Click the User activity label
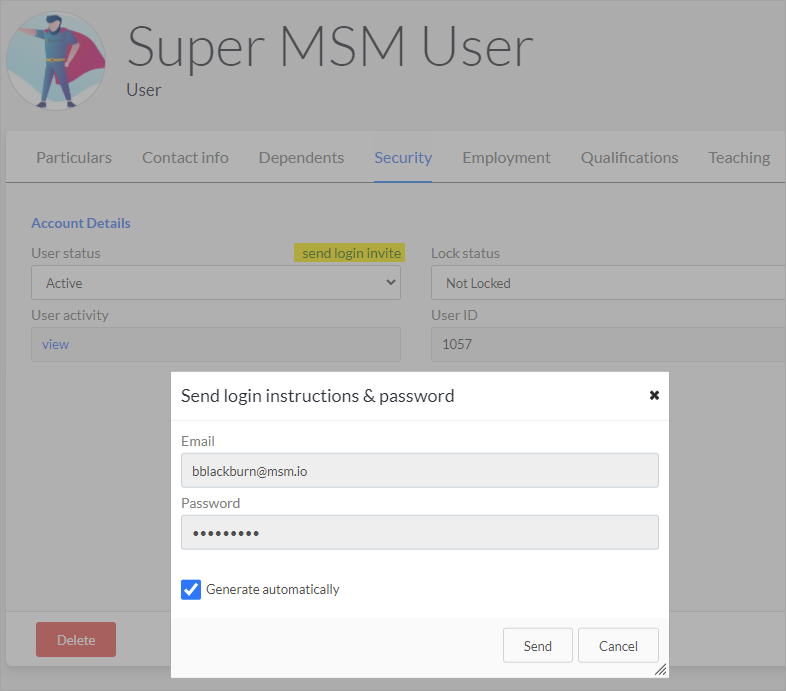786x691 pixels. [x=70, y=315]
